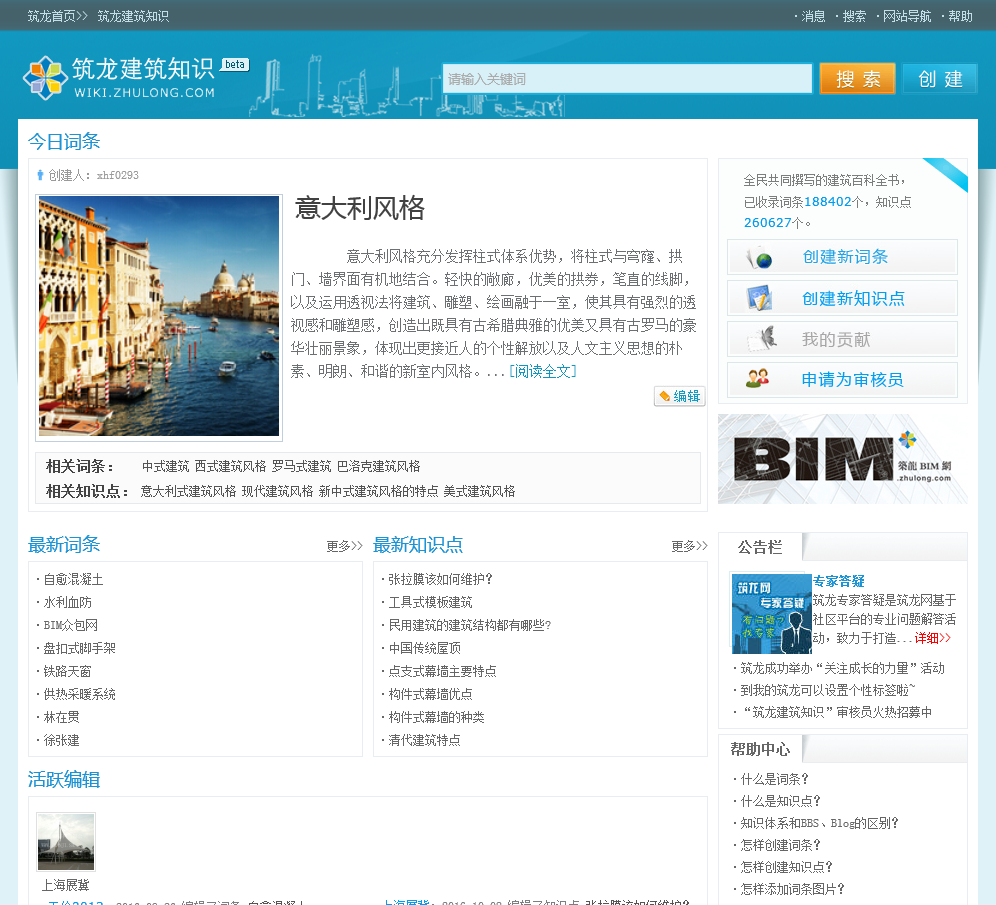This screenshot has width=996, height=905.
Task: Click the 上海展辈 editor avatar thumbnail
Action: pos(66,841)
